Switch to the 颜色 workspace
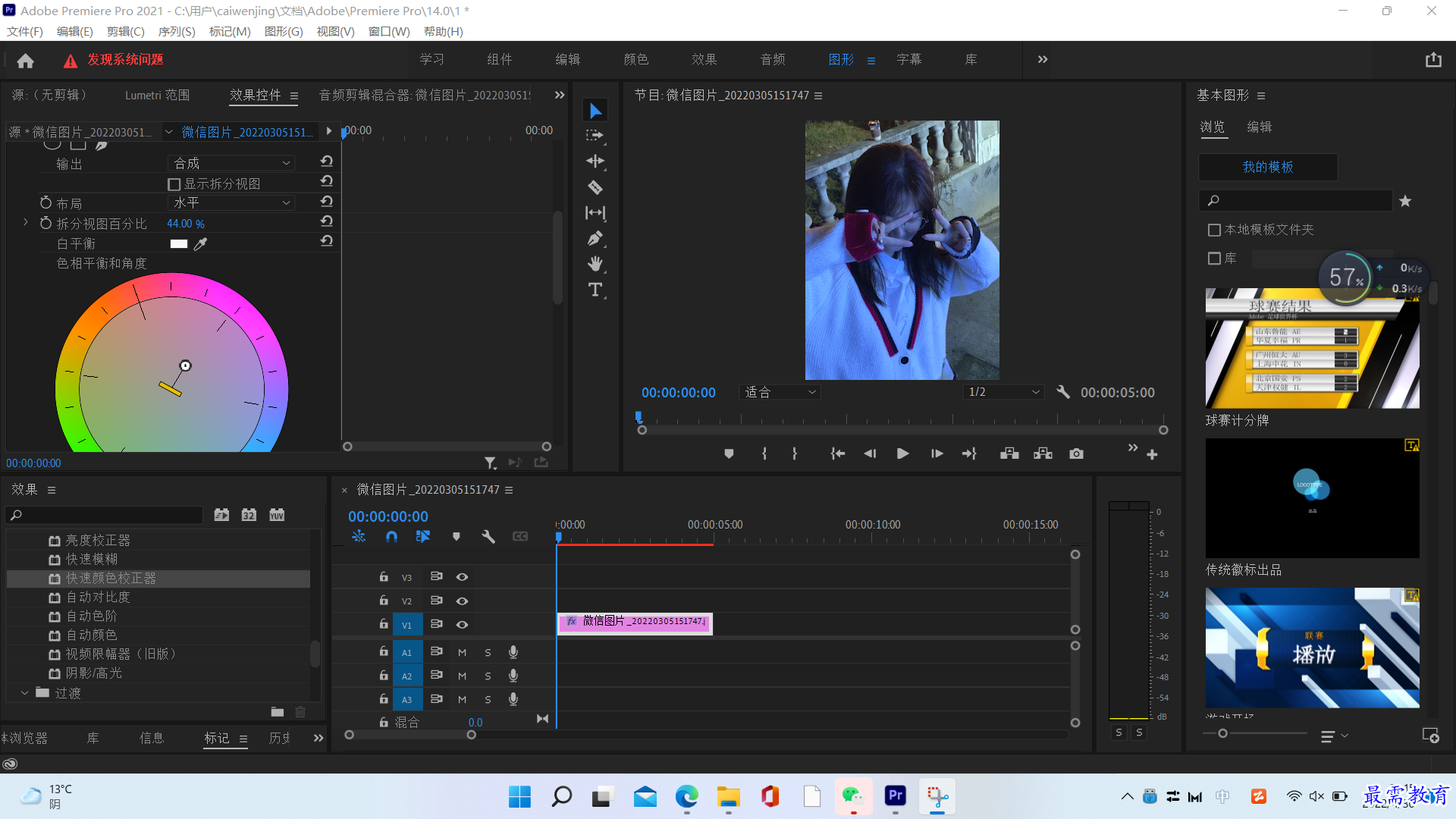This screenshot has height=819, width=1456. click(636, 59)
